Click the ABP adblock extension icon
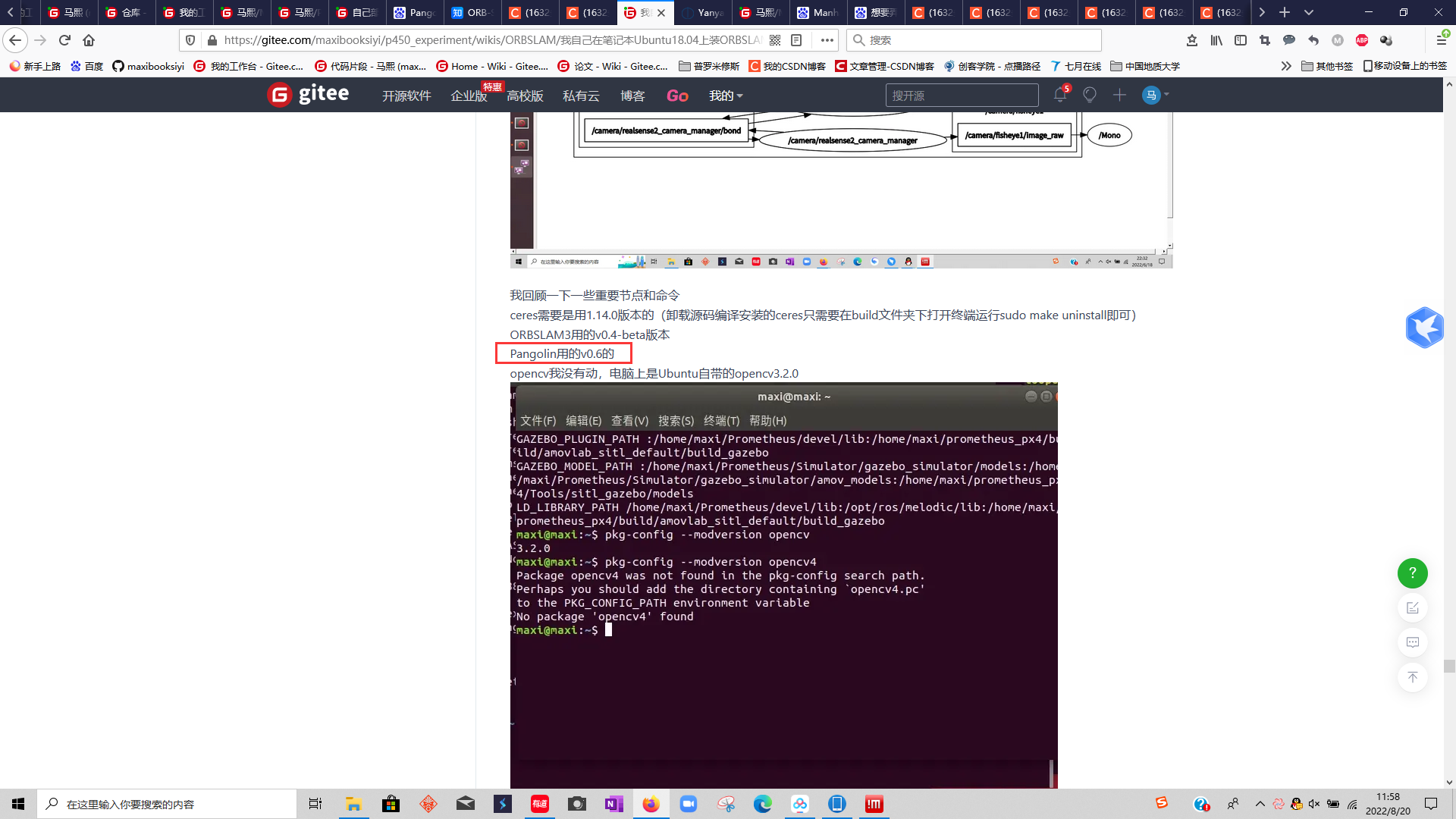This screenshot has width=1456, height=819. (x=1362, y=40)
